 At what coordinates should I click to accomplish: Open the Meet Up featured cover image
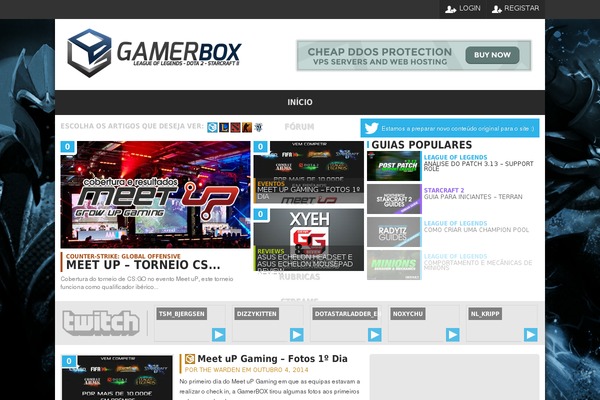155,195
